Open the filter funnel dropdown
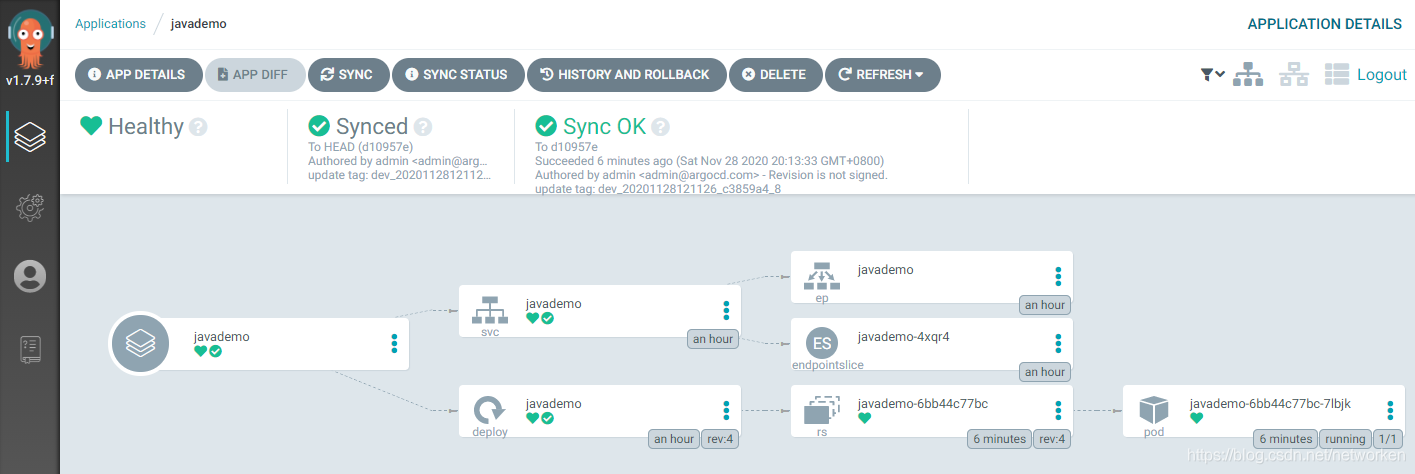 1213,74
